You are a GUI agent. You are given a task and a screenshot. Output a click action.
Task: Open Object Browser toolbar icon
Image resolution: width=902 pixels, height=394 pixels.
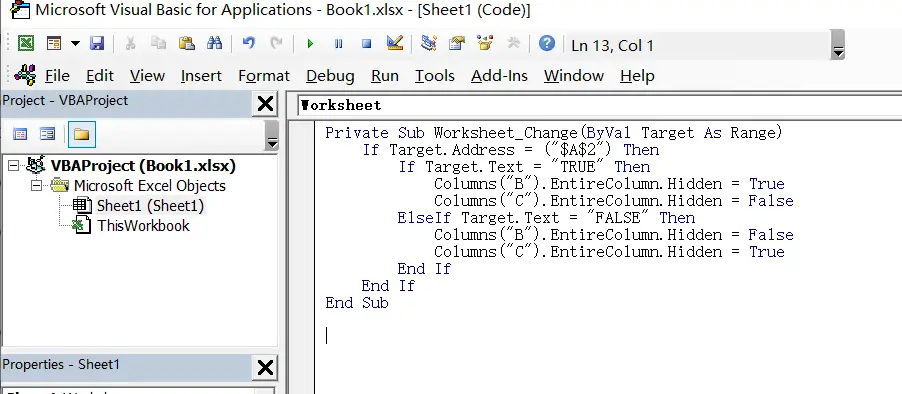tap(485, 44)
